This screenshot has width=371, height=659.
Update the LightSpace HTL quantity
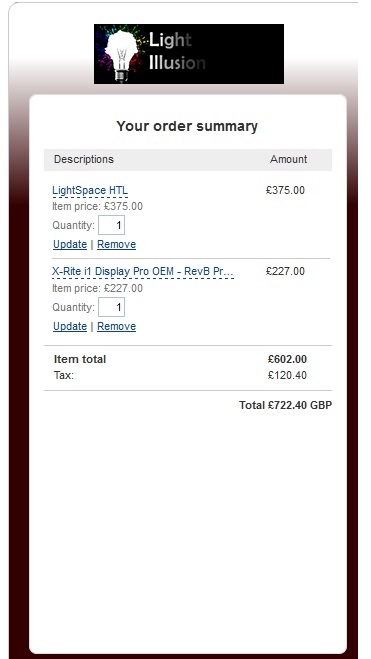click(70, 244)
